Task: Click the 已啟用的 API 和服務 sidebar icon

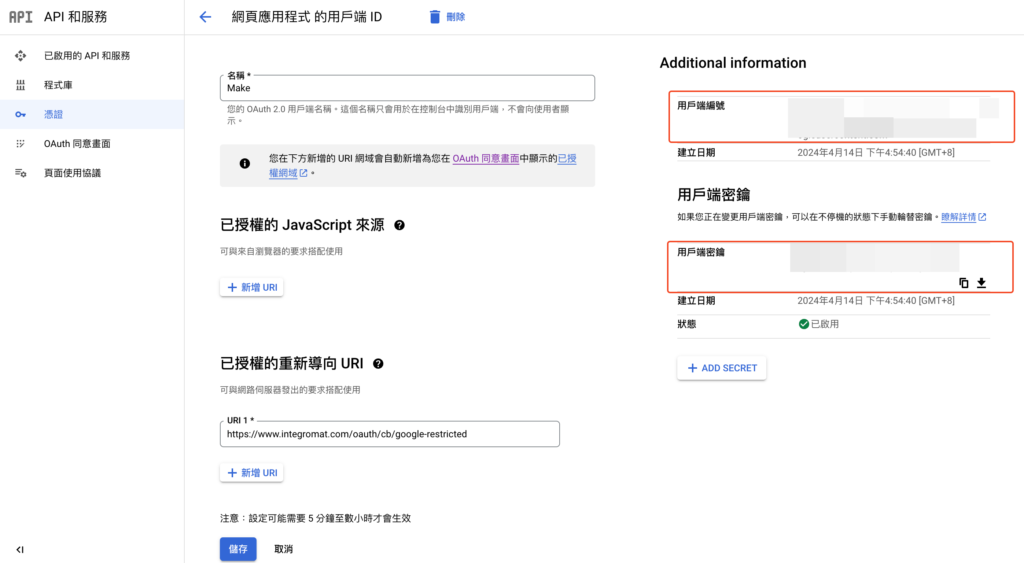Action: (x=20, y=56)
